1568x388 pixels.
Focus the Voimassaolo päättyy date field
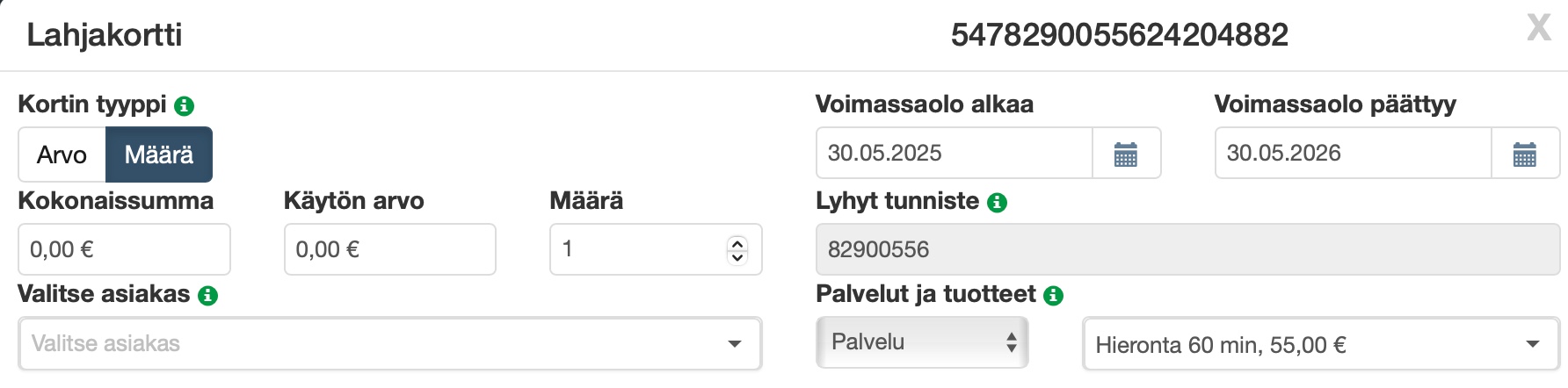(x=1353, y=154)
